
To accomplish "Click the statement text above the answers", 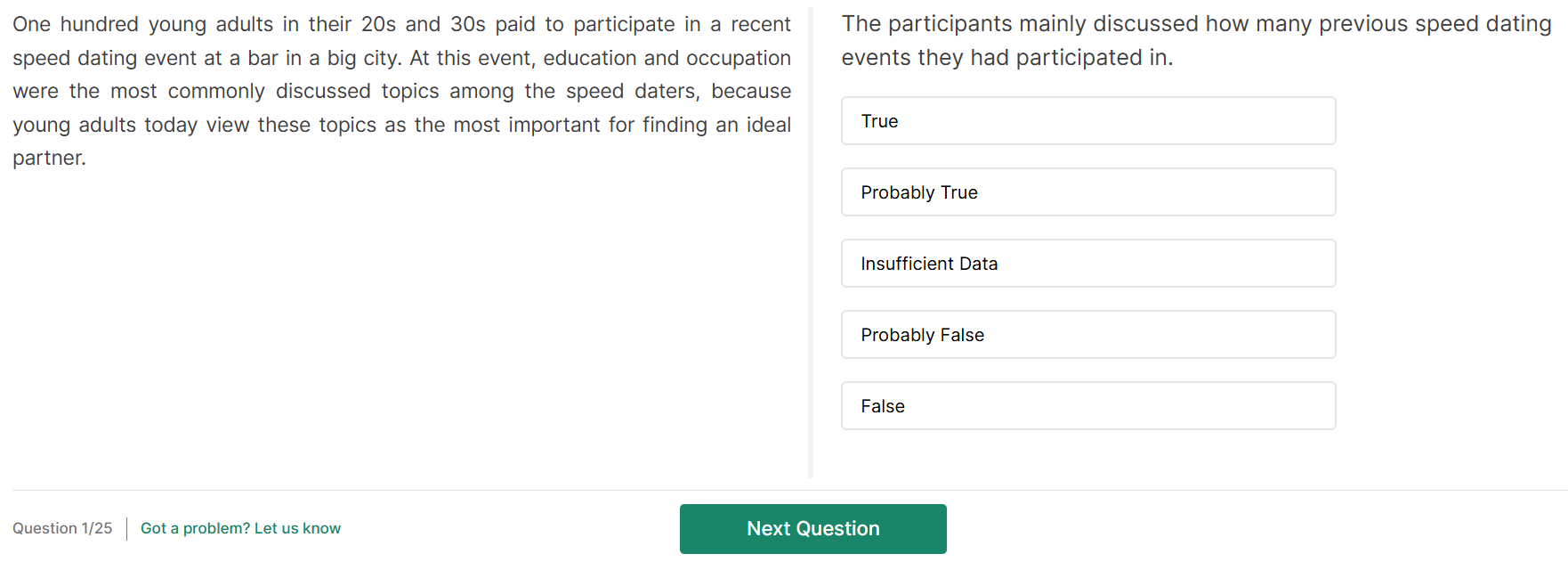I will point(1196,40).
